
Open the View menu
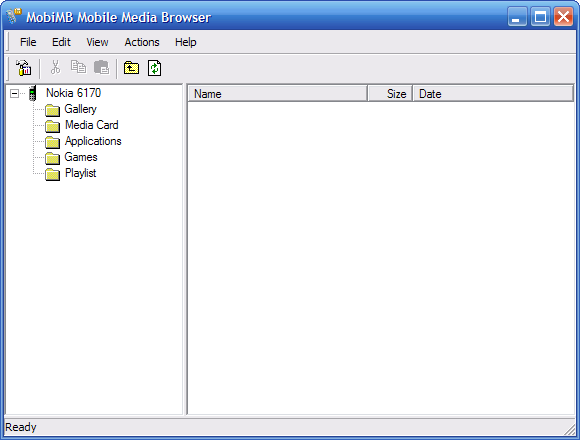97,42
